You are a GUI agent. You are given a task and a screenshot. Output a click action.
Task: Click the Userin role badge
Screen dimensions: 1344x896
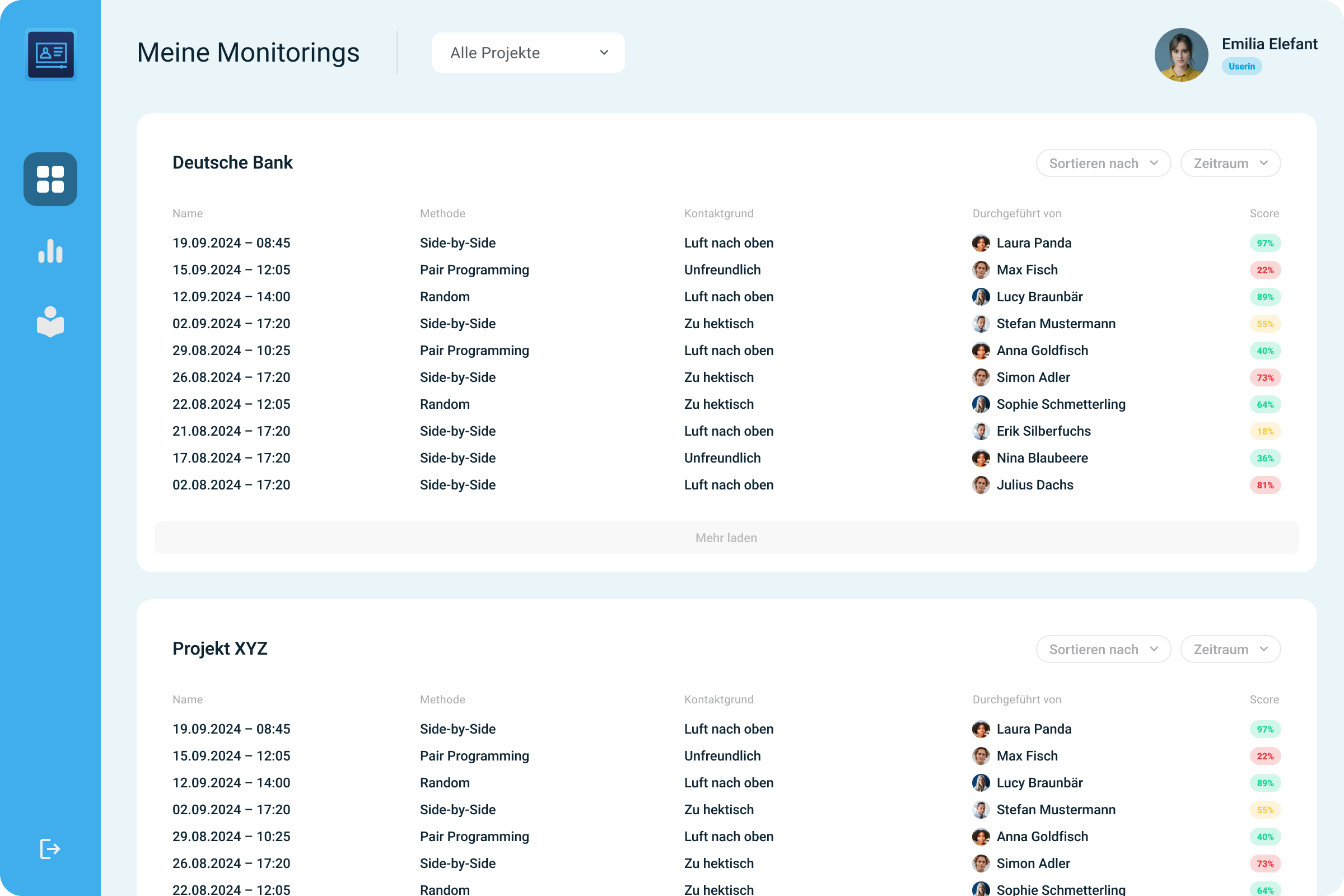pos(1241,66)
